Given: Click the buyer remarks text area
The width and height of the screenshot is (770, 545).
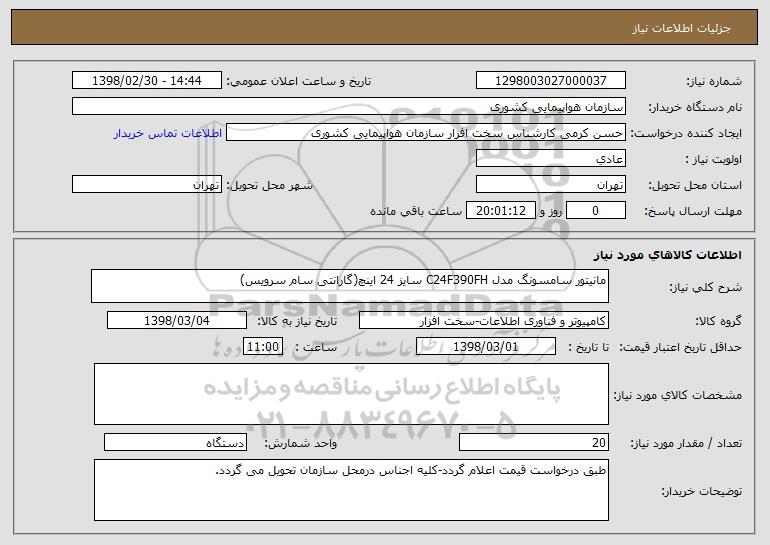Looking at the screenshot, I should (351, 490).
